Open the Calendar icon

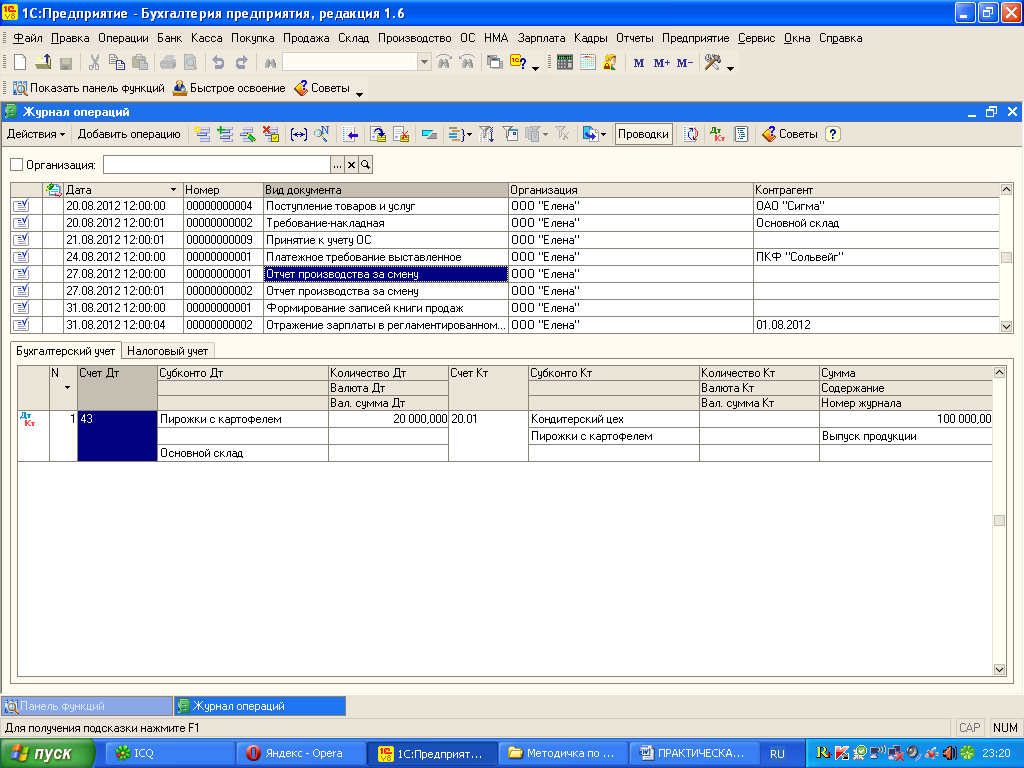coord(588,63)
